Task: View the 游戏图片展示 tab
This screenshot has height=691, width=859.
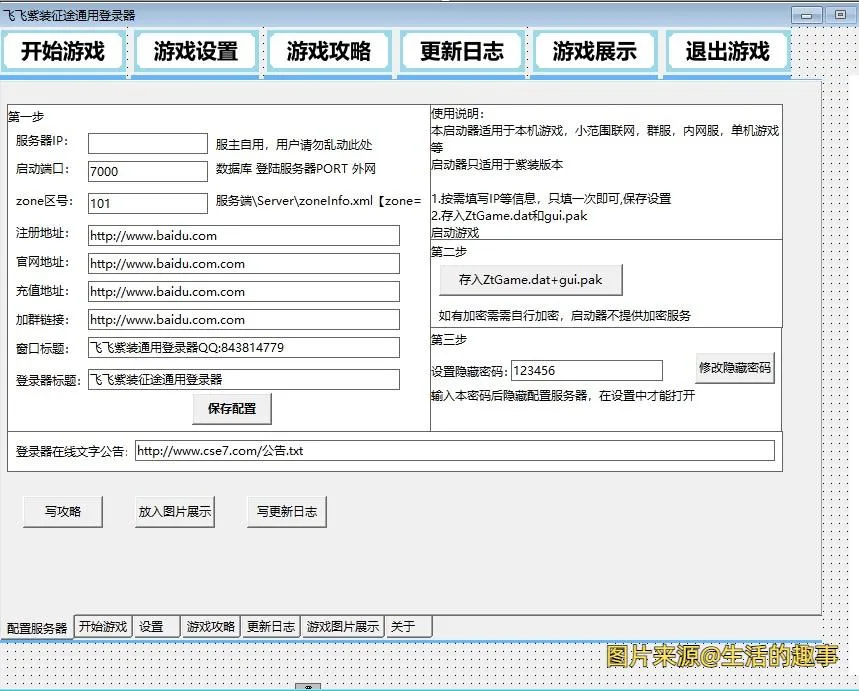Action: (x=341, y=627)
